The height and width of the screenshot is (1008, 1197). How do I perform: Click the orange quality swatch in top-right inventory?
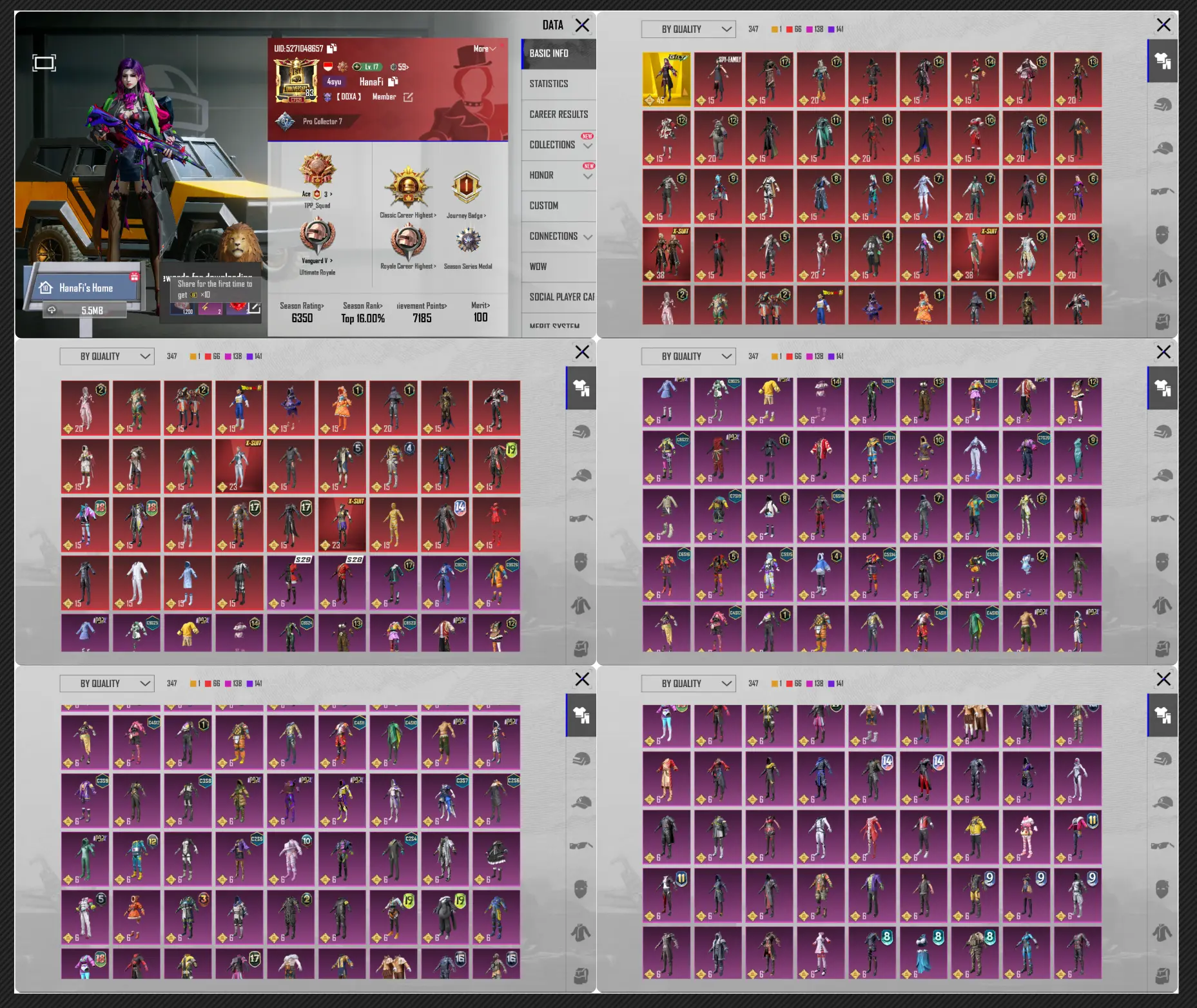[x=774, y=29]
